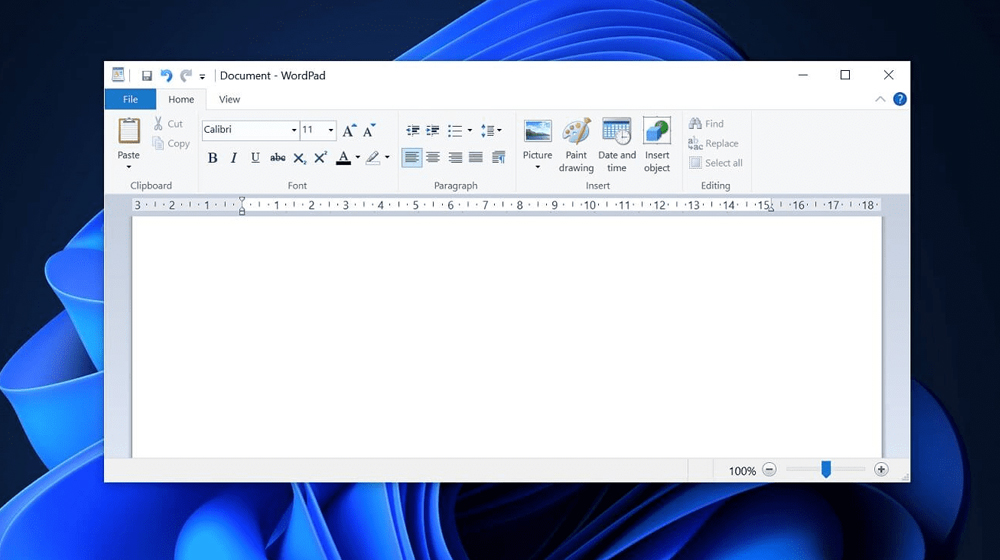The image size is (1000, 560).
Task: Maximize the WordPad window
Action: coord(845,75)
